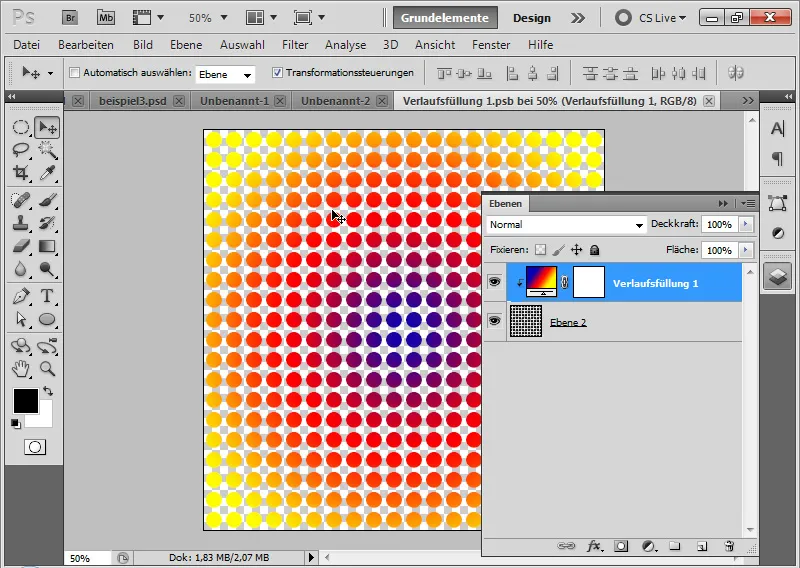Hide the Verlaufsfüllung 1 layer
This screenshot has width=800, height=568.
point(494,282)
